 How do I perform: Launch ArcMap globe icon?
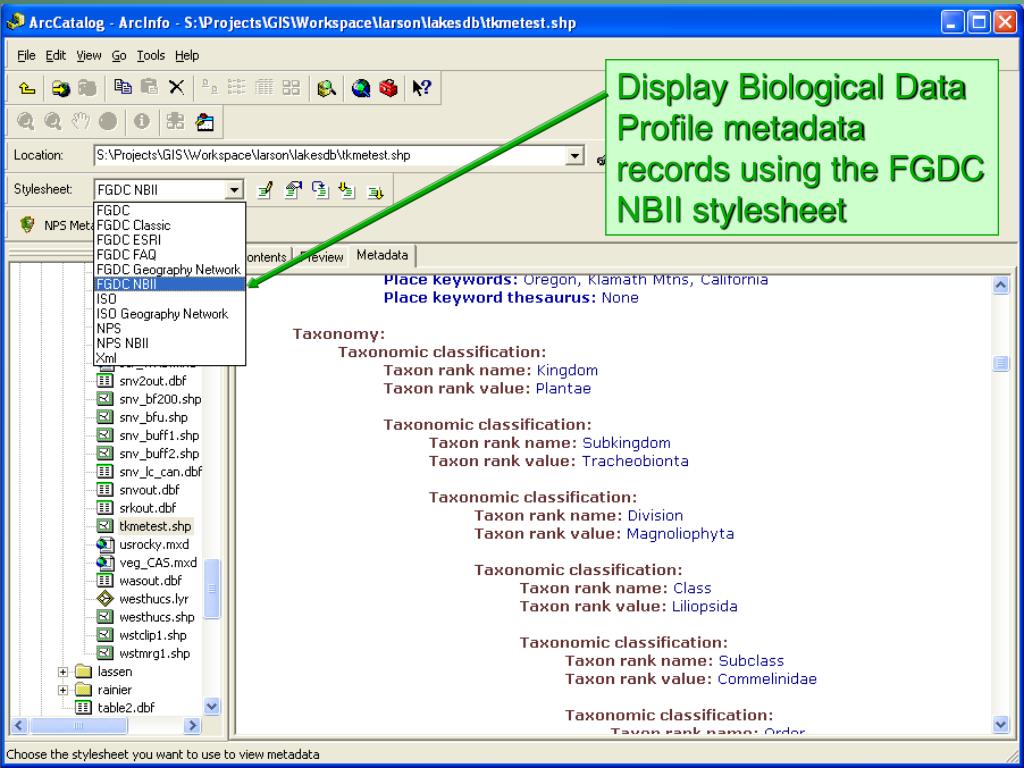point(360,88)
